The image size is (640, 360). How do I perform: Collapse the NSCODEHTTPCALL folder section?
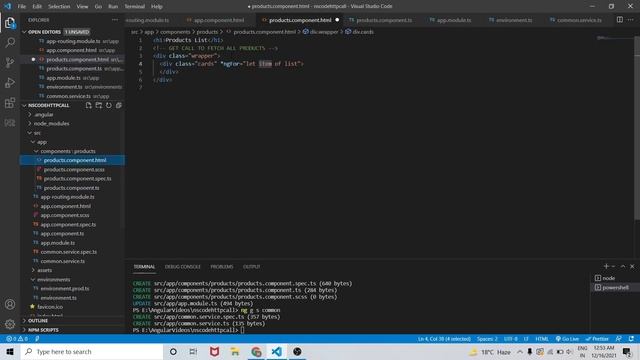pos(49,105)
